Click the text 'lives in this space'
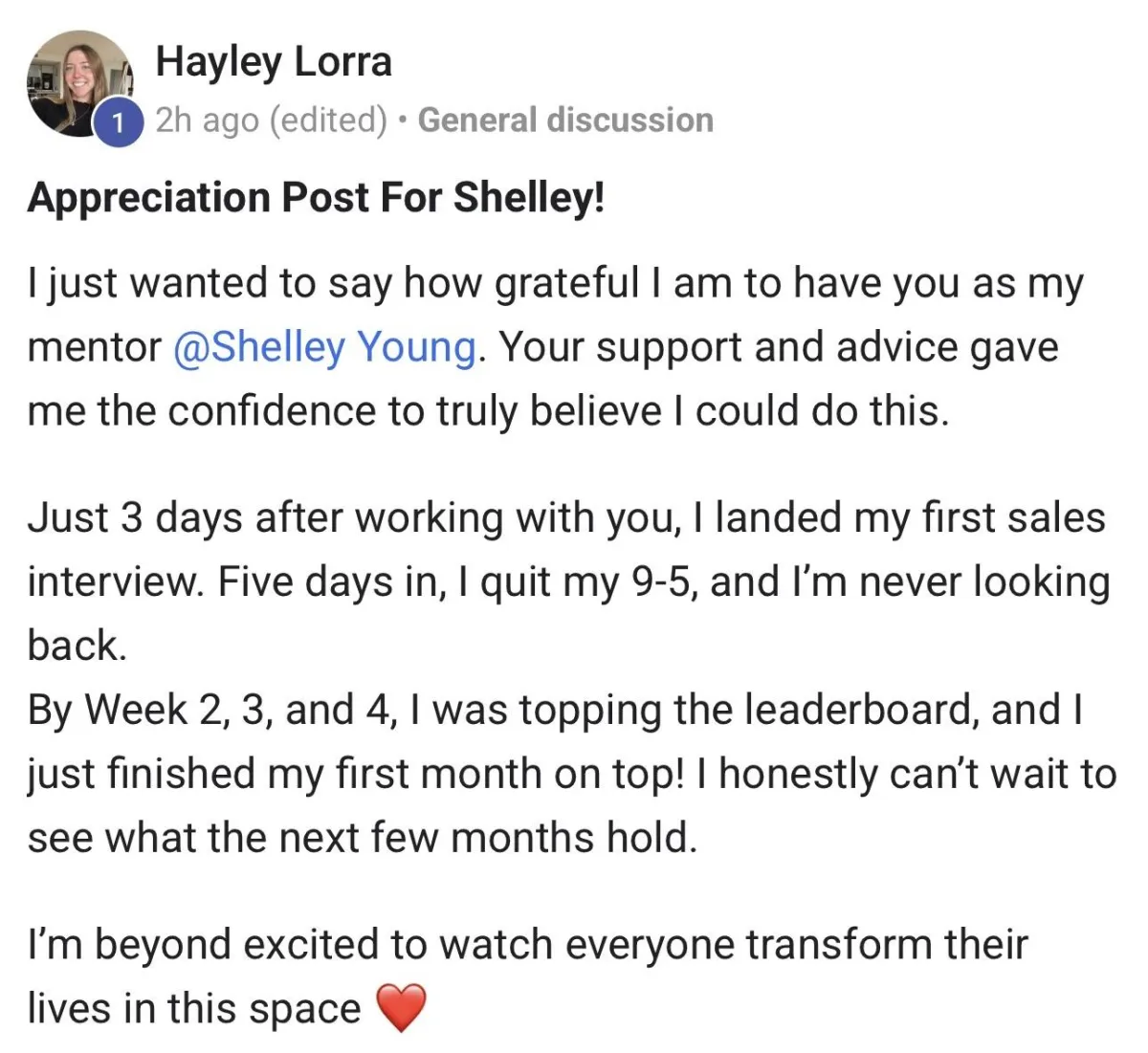Image resolution: width=1148 pixels, height=1053 pixels. tap(194, 1008)
